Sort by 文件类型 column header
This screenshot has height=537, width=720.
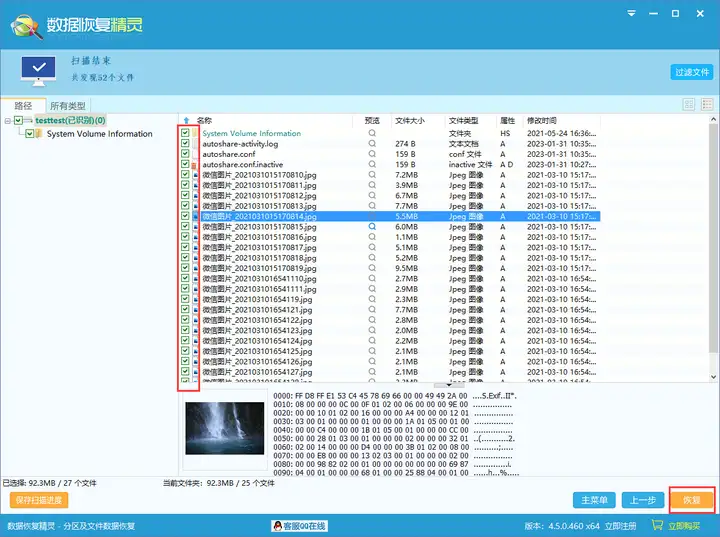[x=463, y=120]
